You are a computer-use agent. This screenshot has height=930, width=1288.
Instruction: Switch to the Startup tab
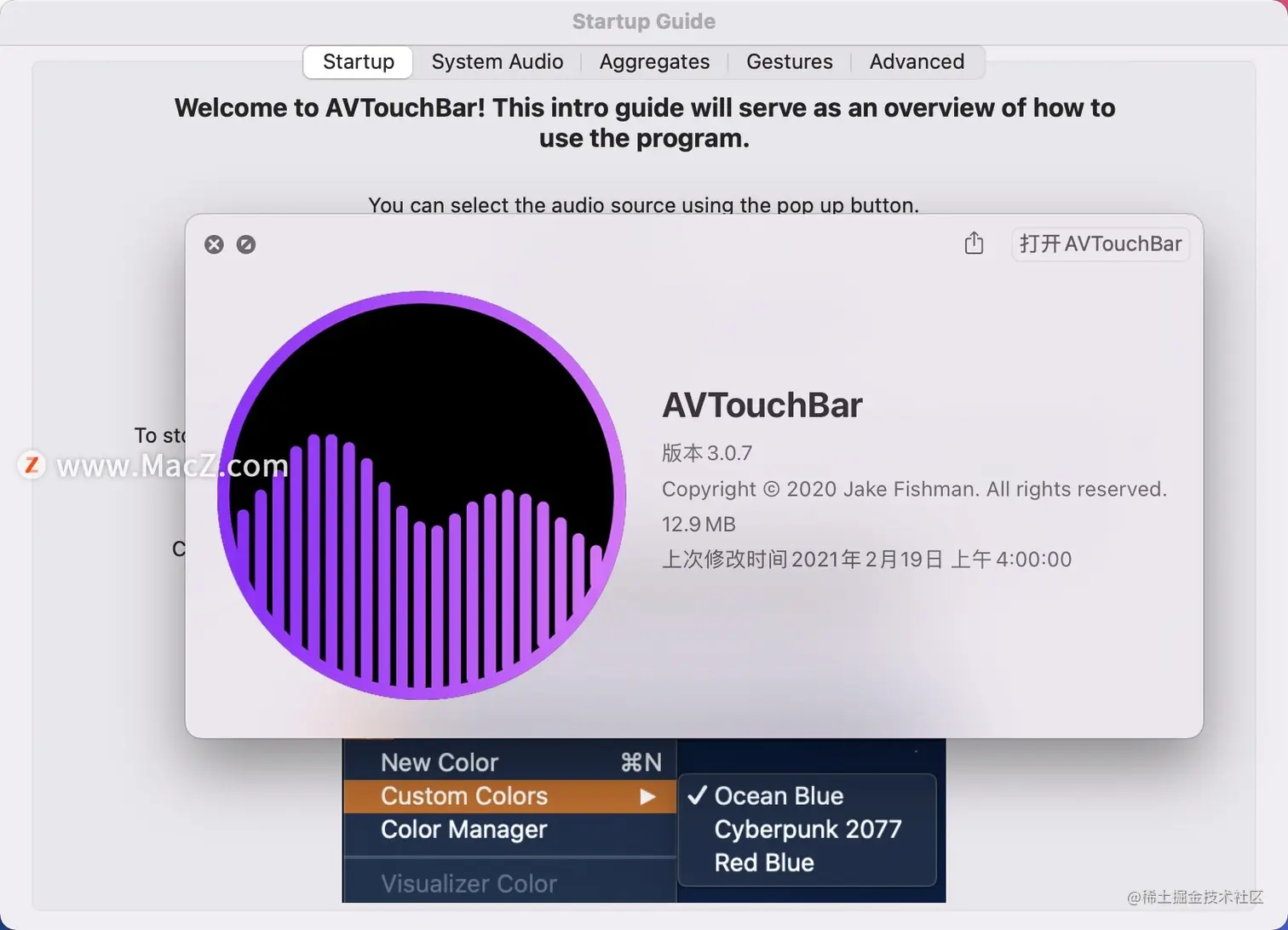(359, 62)
